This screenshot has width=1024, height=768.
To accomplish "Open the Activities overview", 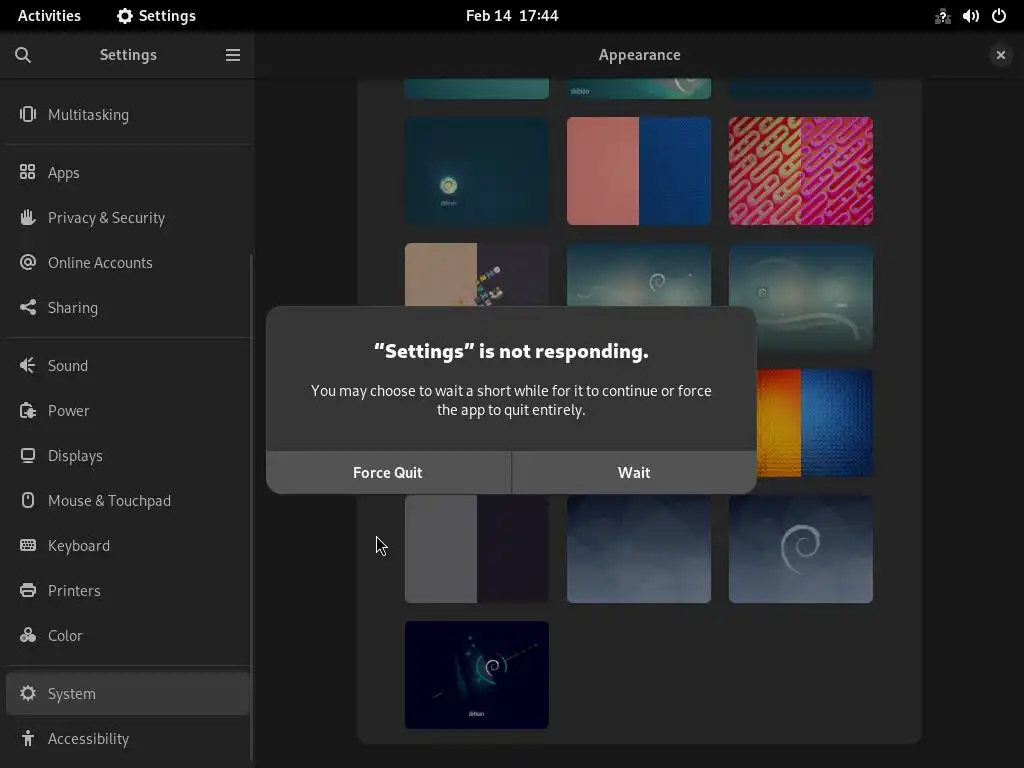I will 49,16.
